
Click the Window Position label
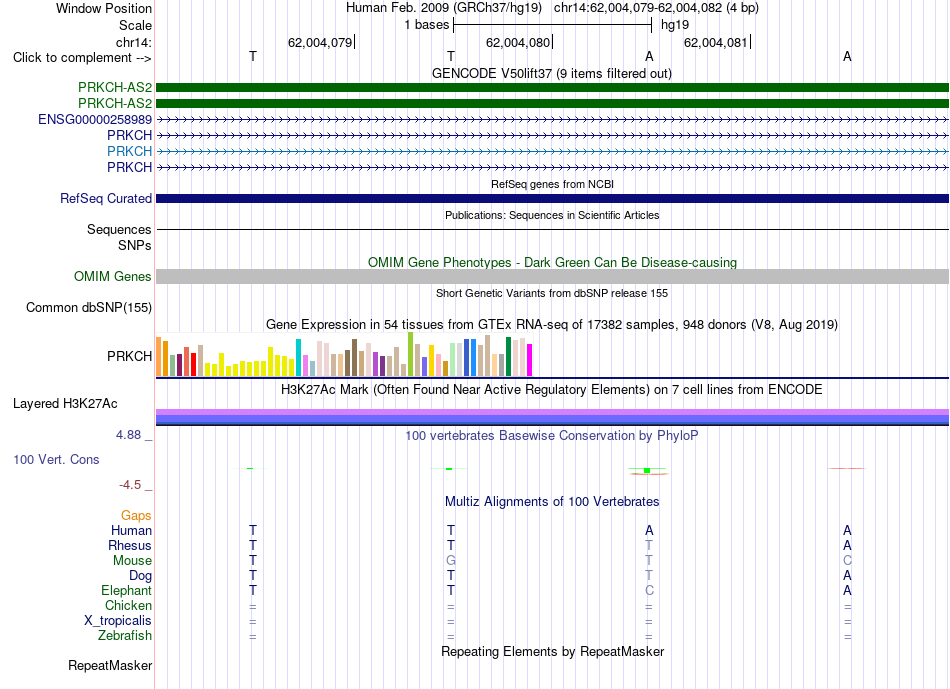click(x=104, y=8)
